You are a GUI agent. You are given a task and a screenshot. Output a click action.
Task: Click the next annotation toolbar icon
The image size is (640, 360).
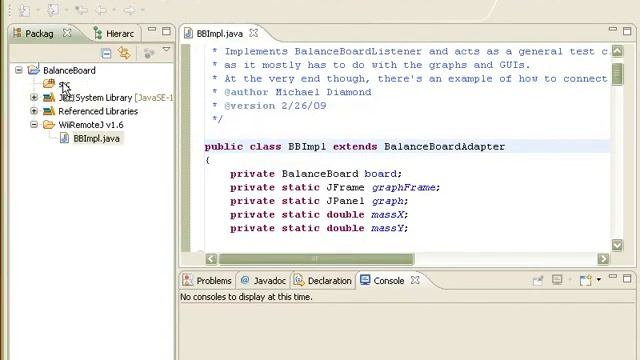click(x=24, y=10)
